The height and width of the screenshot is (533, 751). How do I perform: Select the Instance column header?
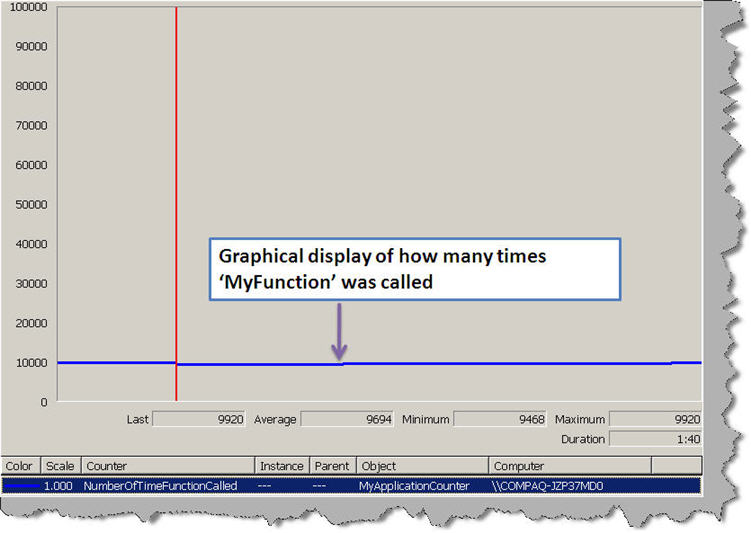click(x=281, y=466)
